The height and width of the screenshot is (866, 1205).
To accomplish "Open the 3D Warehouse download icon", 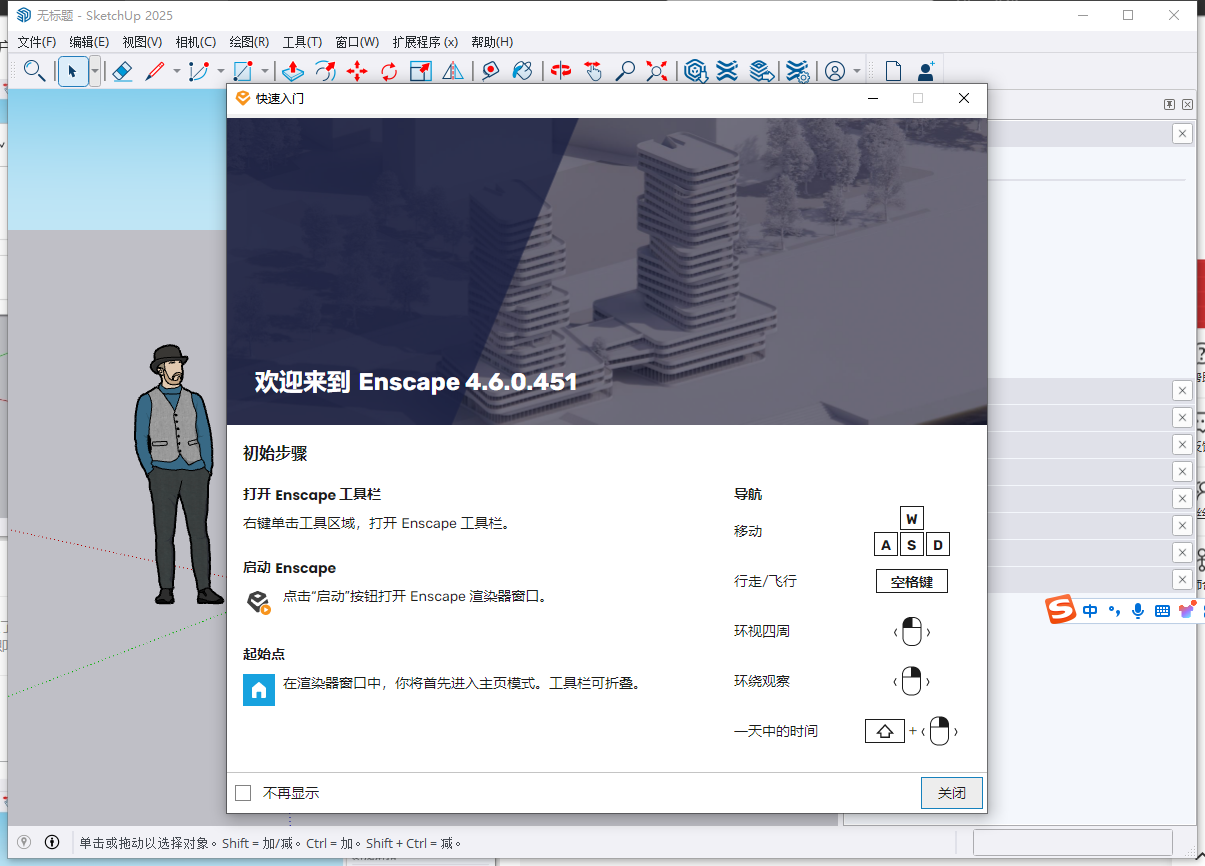I will (695, 71).
